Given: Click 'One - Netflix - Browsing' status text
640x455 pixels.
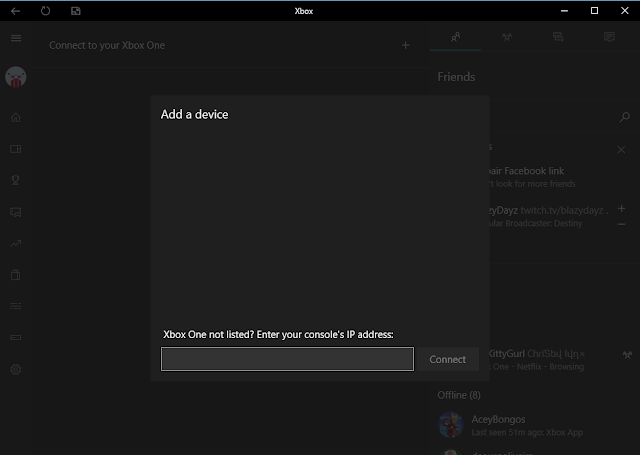Looking at the screenshot, I should tap(538, 367).
